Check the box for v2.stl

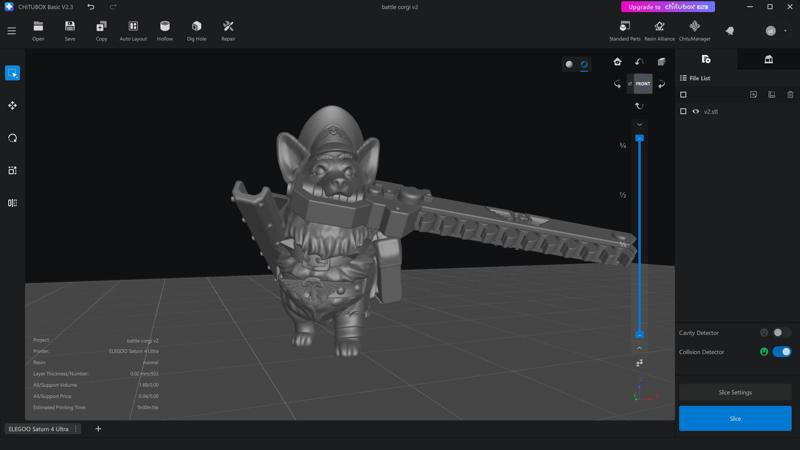click(683, 111)
